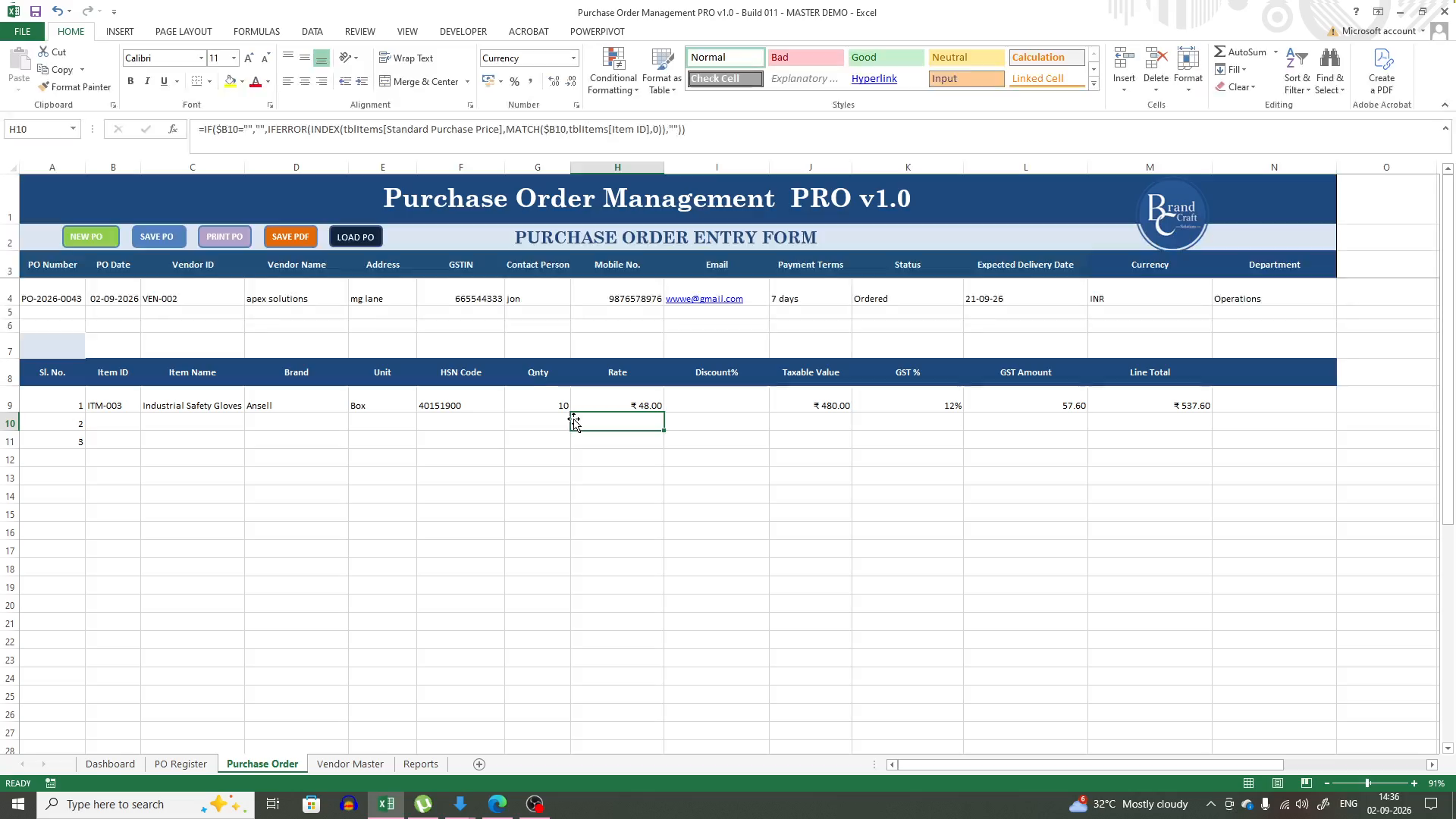Toggle Normal view in status bar
1456x819 pixels.
point(1248,783)
